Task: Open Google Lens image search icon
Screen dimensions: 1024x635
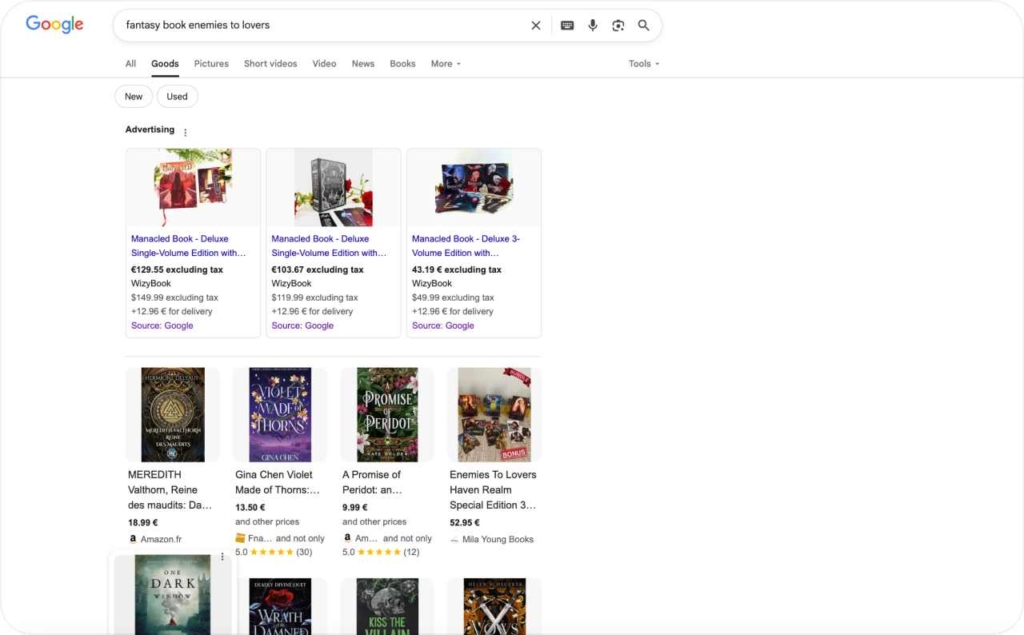Action: [618, 25]
